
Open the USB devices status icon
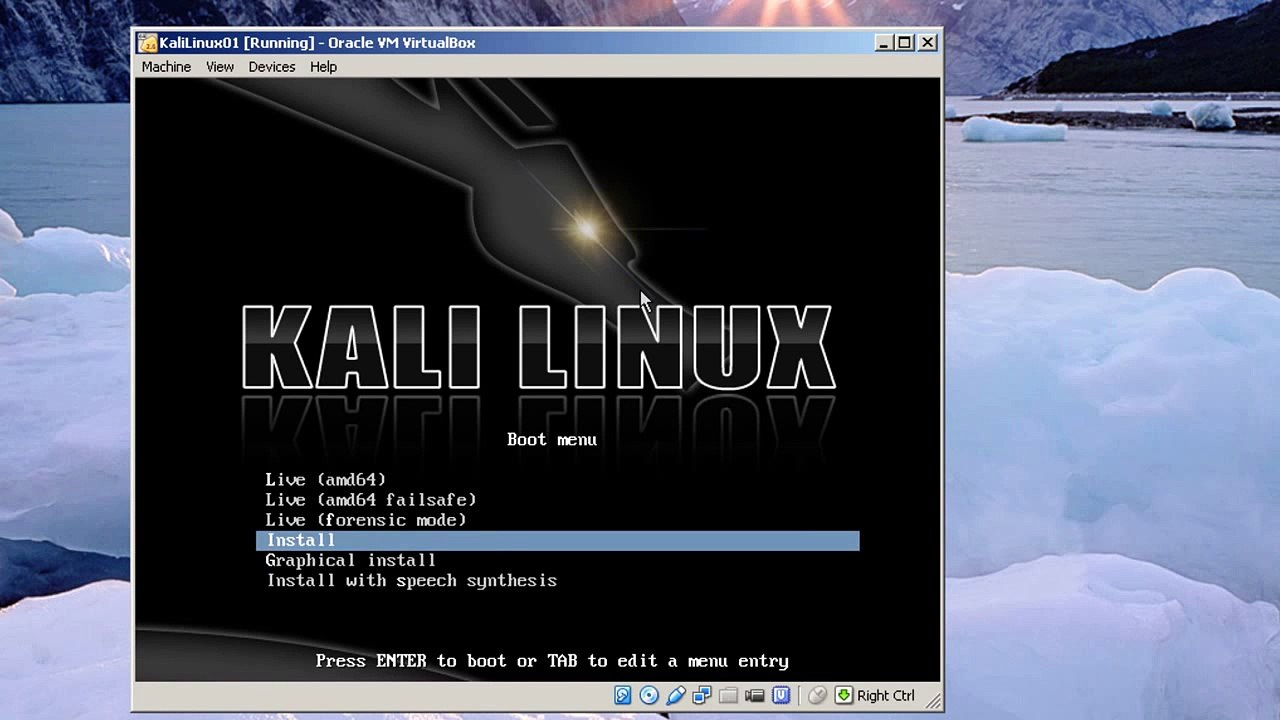[676, 695]
